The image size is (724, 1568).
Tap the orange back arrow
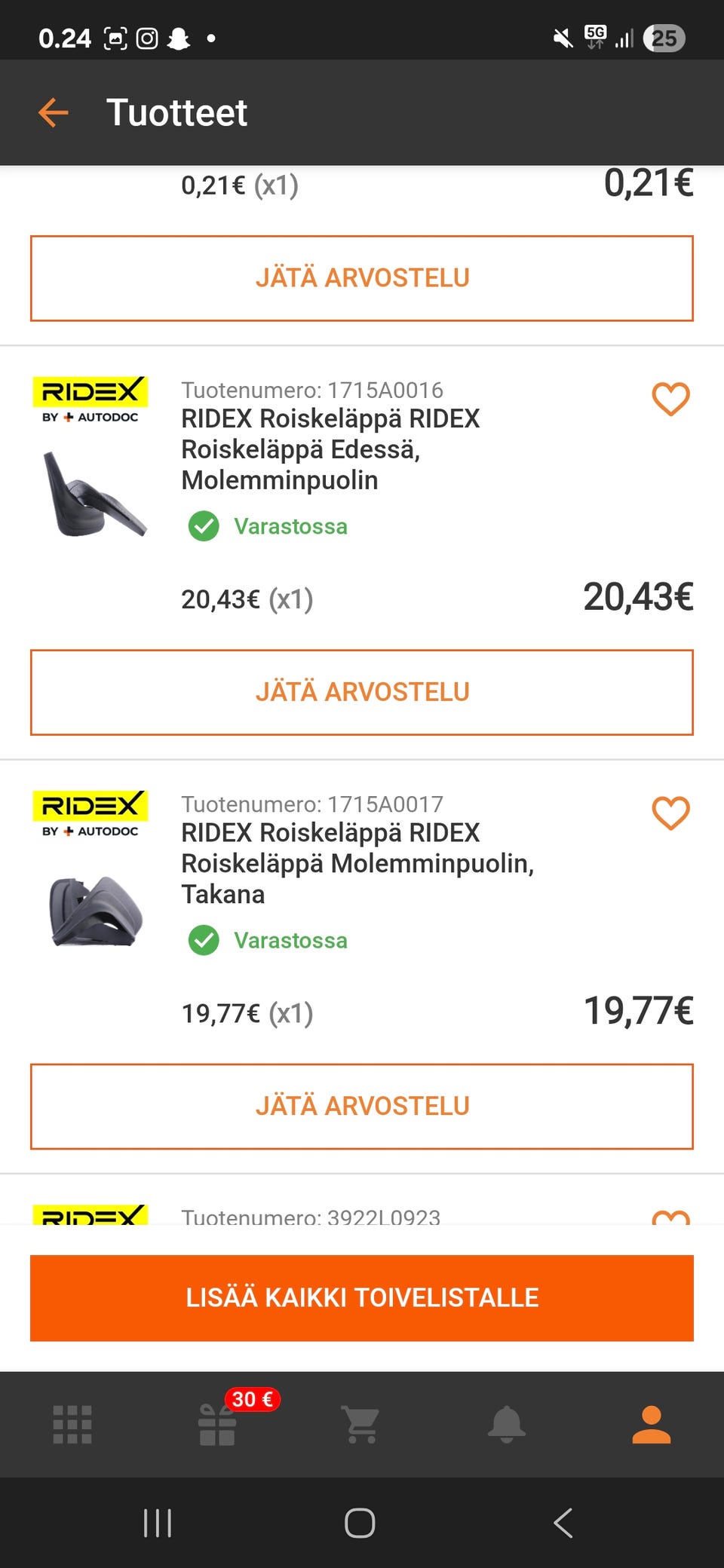click(x=53, y=113)
